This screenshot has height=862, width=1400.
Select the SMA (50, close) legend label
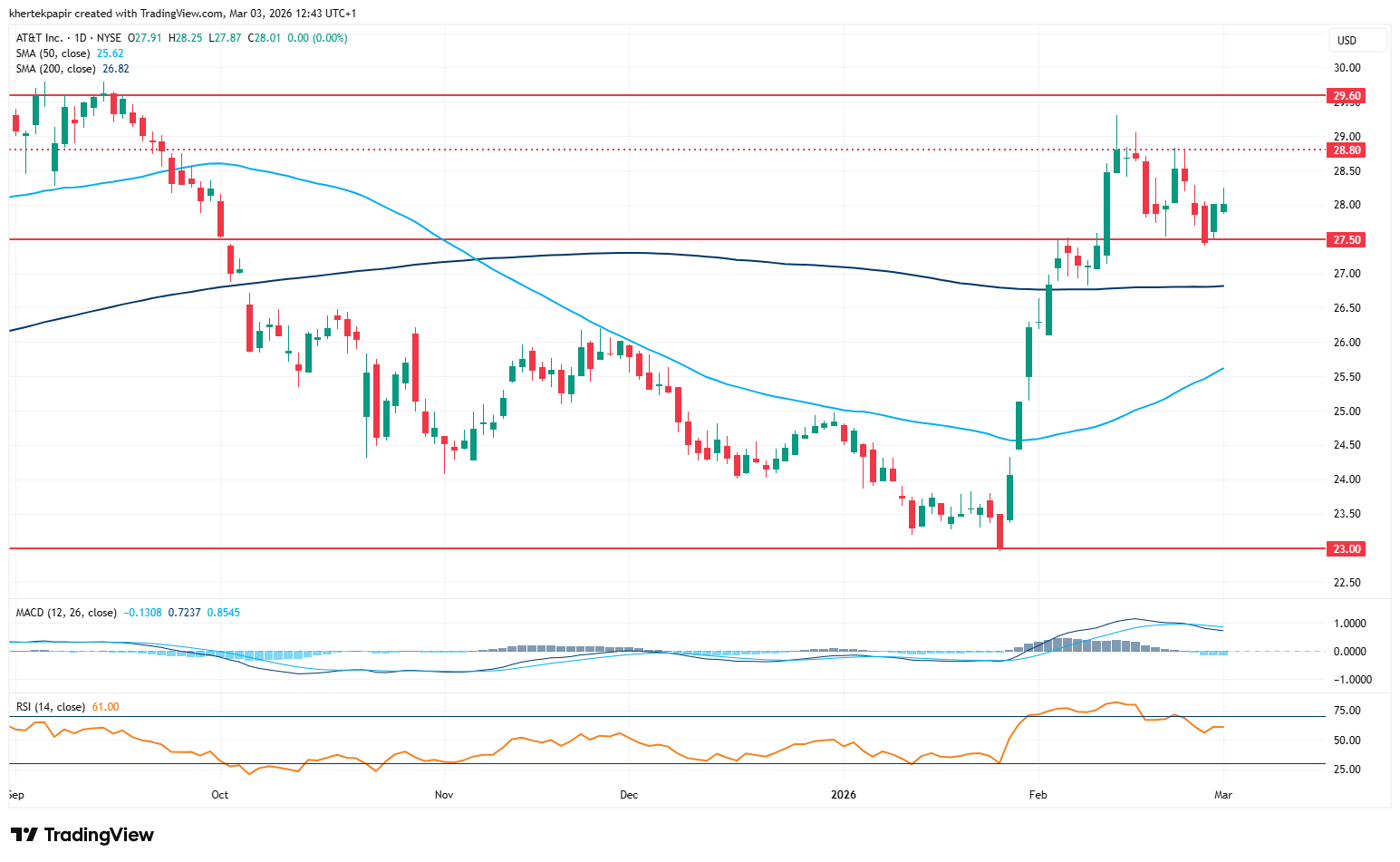pos(53,53)
